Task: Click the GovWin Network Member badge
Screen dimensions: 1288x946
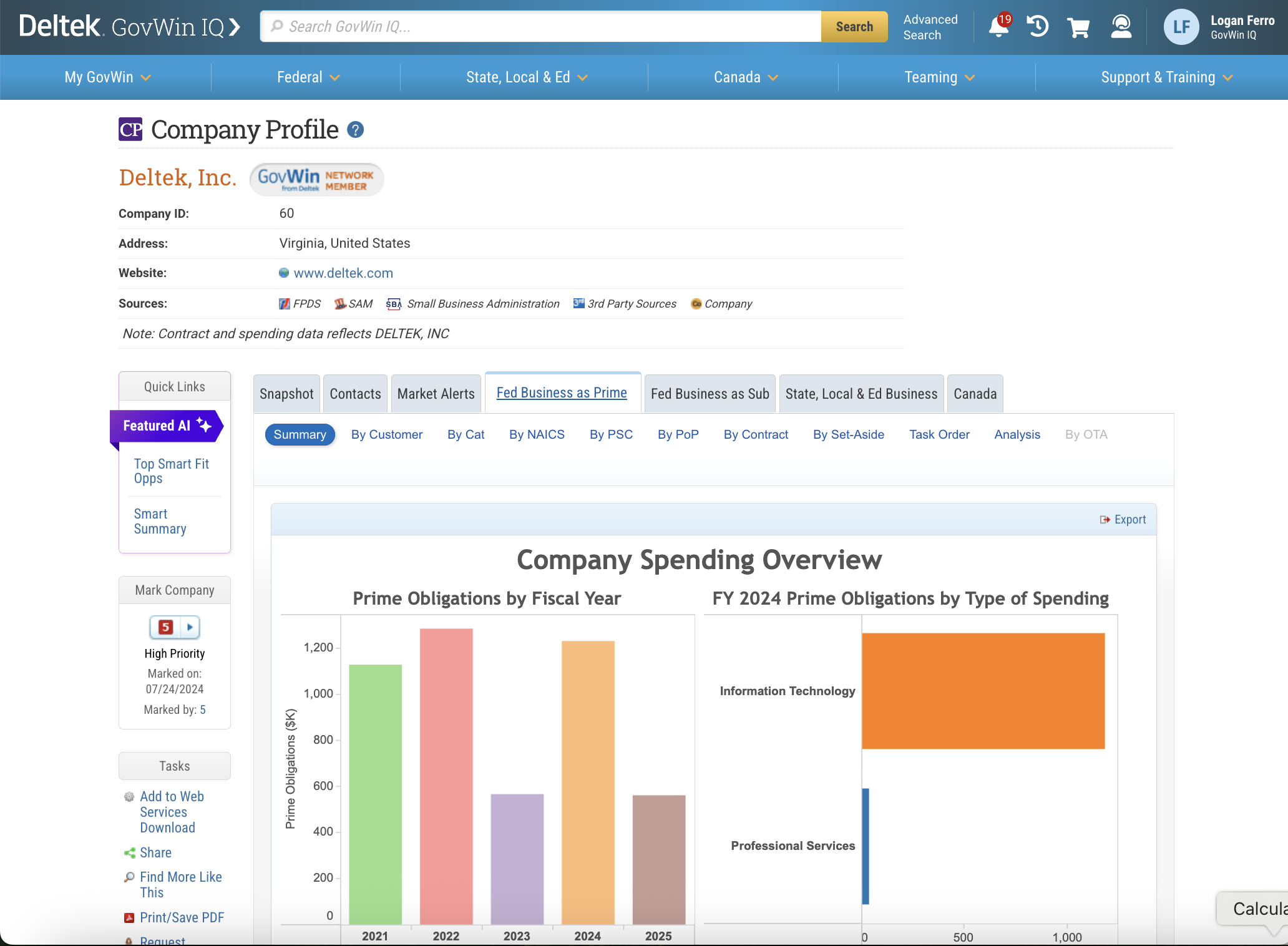Action: (x=316, y=179)
